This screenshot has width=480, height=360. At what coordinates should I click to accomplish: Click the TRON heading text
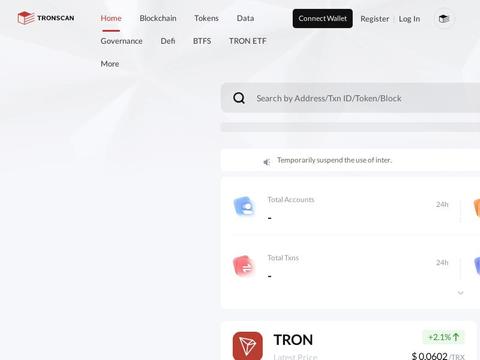coord(293,340)
